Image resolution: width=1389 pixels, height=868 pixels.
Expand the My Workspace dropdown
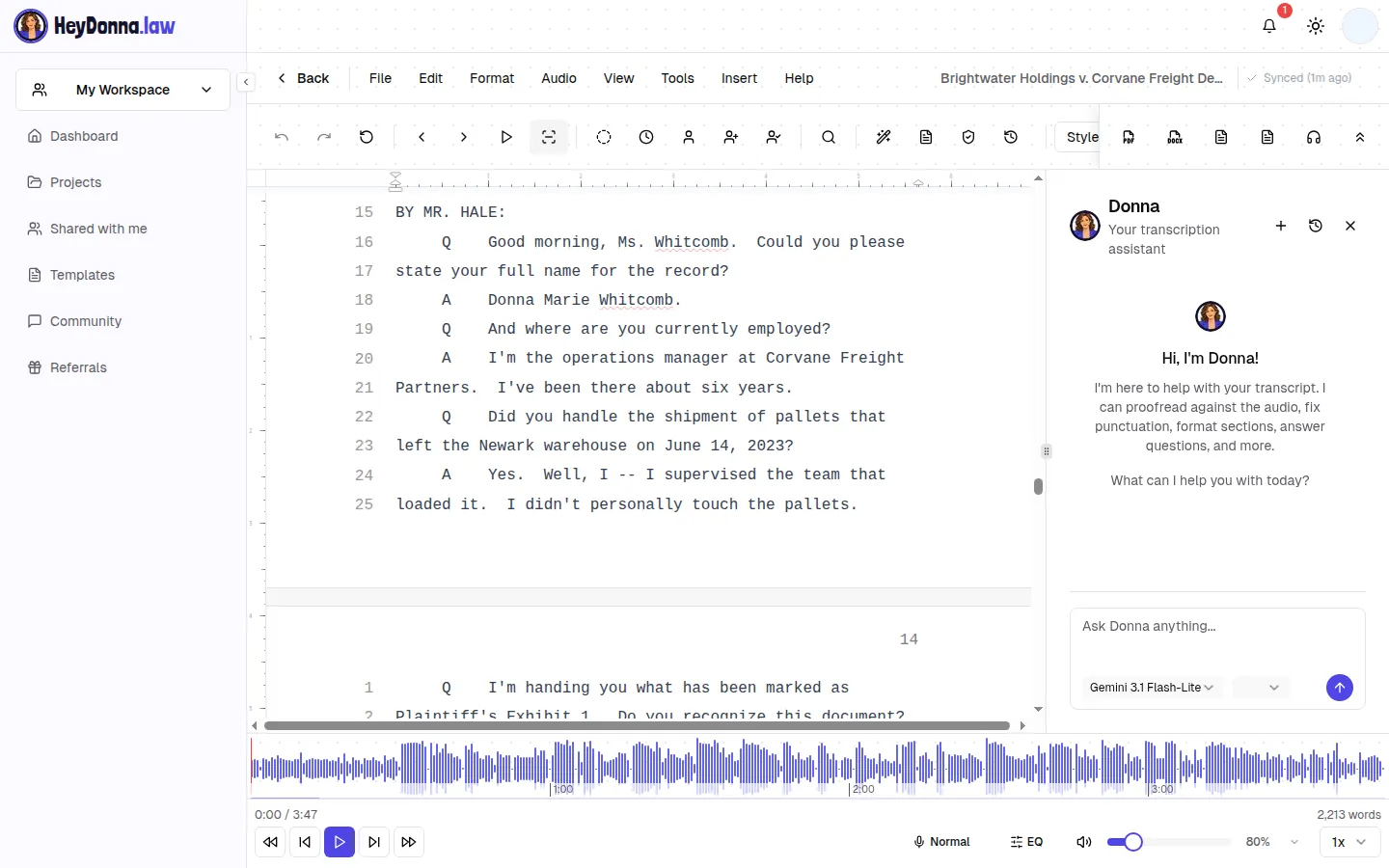coord(123,90)
